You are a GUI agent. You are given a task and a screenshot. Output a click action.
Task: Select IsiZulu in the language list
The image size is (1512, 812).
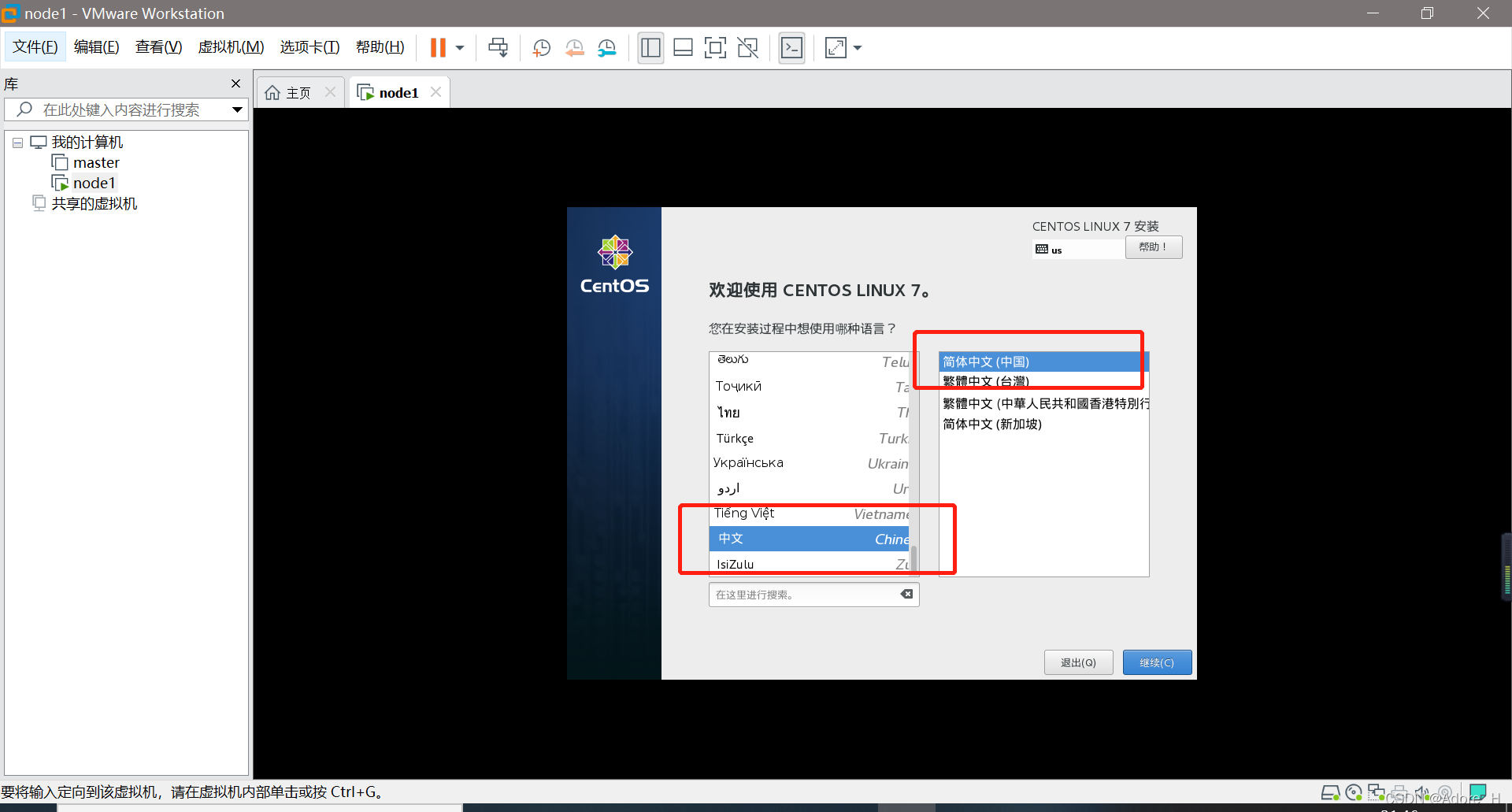[x=810, y=564]
